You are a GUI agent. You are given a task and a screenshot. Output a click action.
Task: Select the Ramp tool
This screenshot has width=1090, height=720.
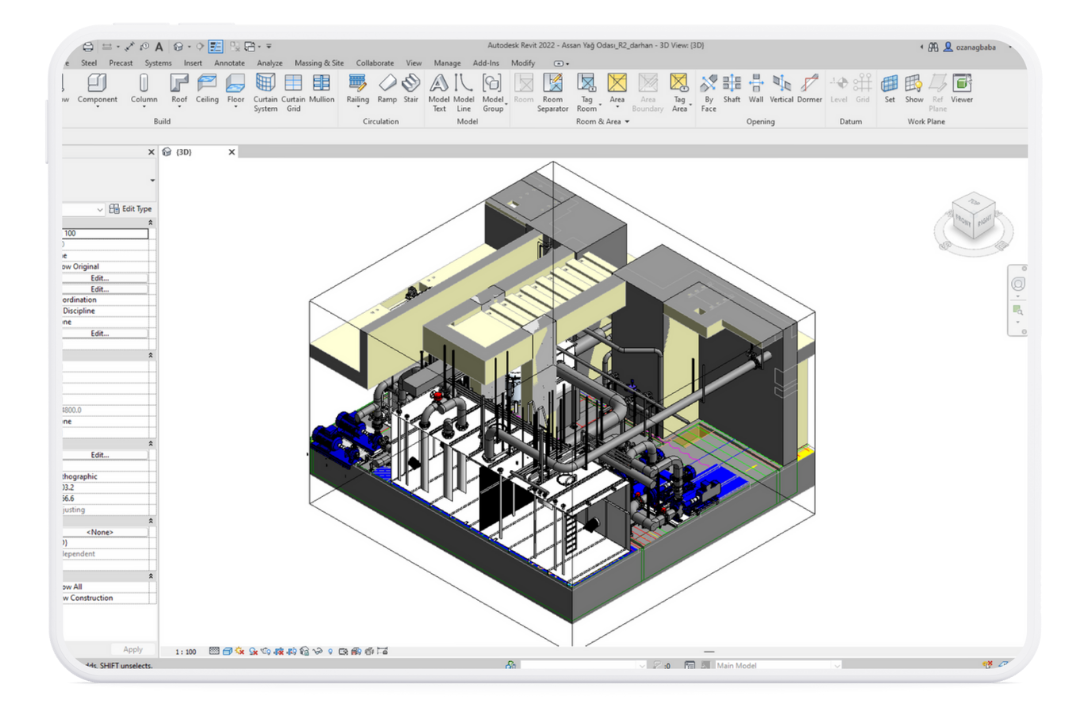point(387,88)
